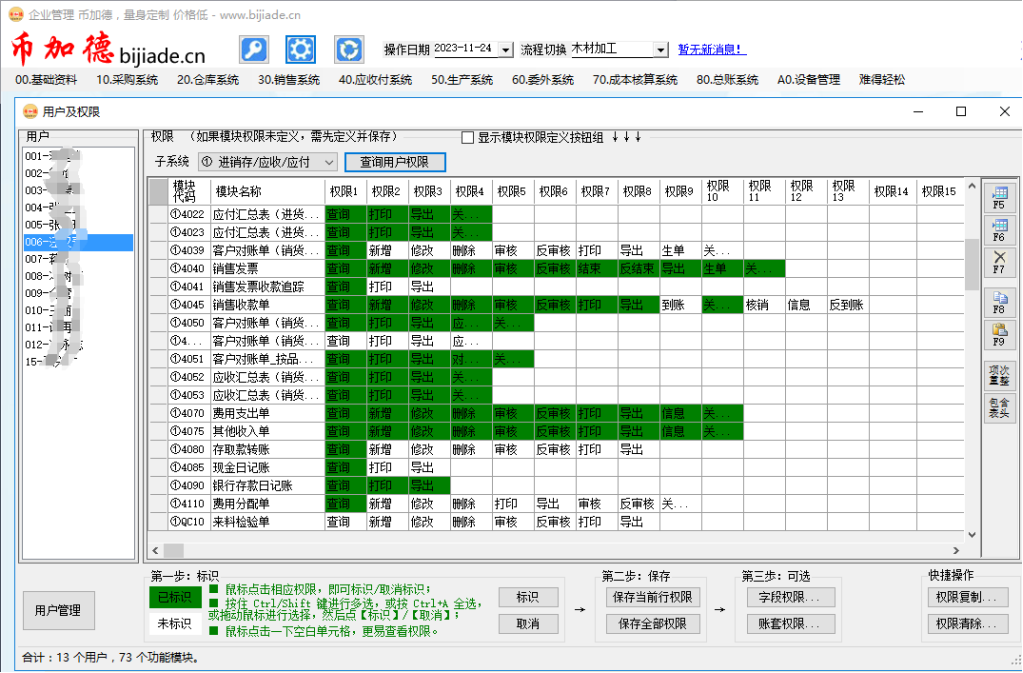Click the 权限复制... button
Screen dimensions: 1023x673
(x=966, y=597)
